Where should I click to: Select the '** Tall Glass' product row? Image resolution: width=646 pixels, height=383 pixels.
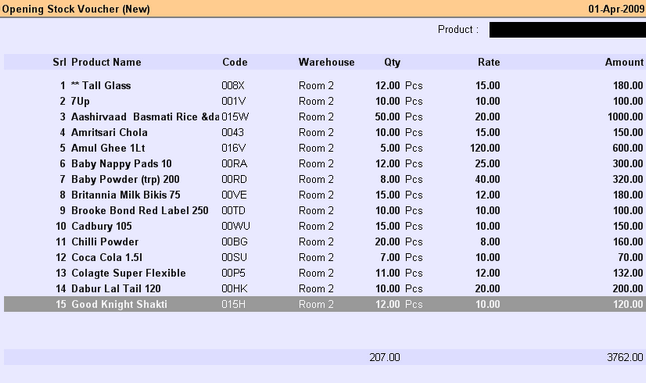point(325,86)
